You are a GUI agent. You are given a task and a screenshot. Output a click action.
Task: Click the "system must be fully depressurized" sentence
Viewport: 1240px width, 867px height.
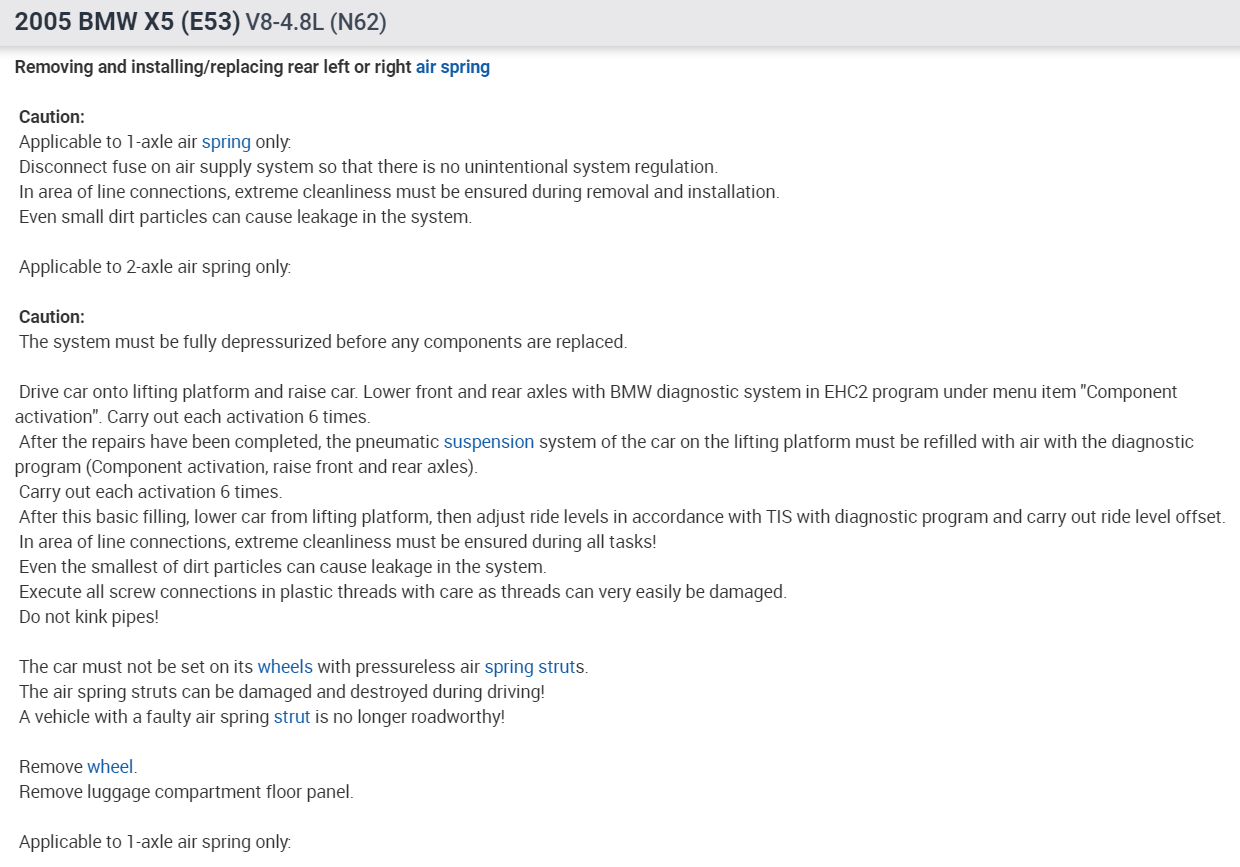click(x=323, y=342)
